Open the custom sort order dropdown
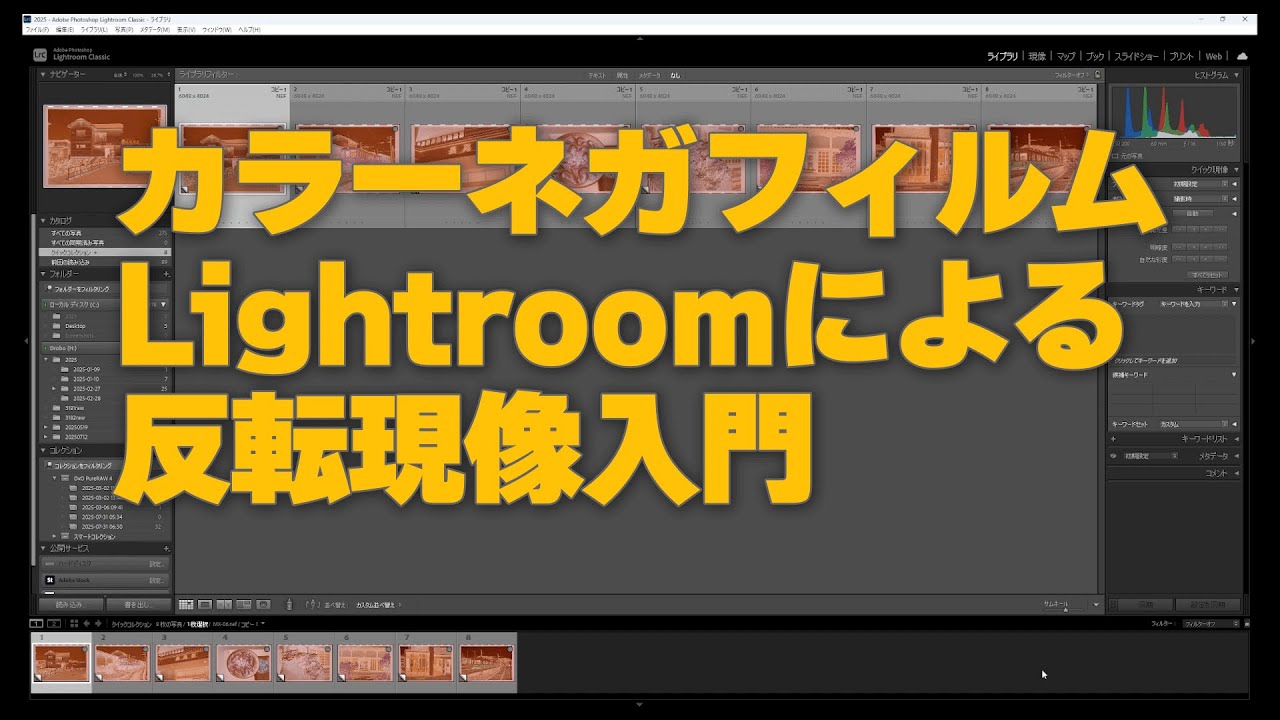 click(x=377, y=605)
